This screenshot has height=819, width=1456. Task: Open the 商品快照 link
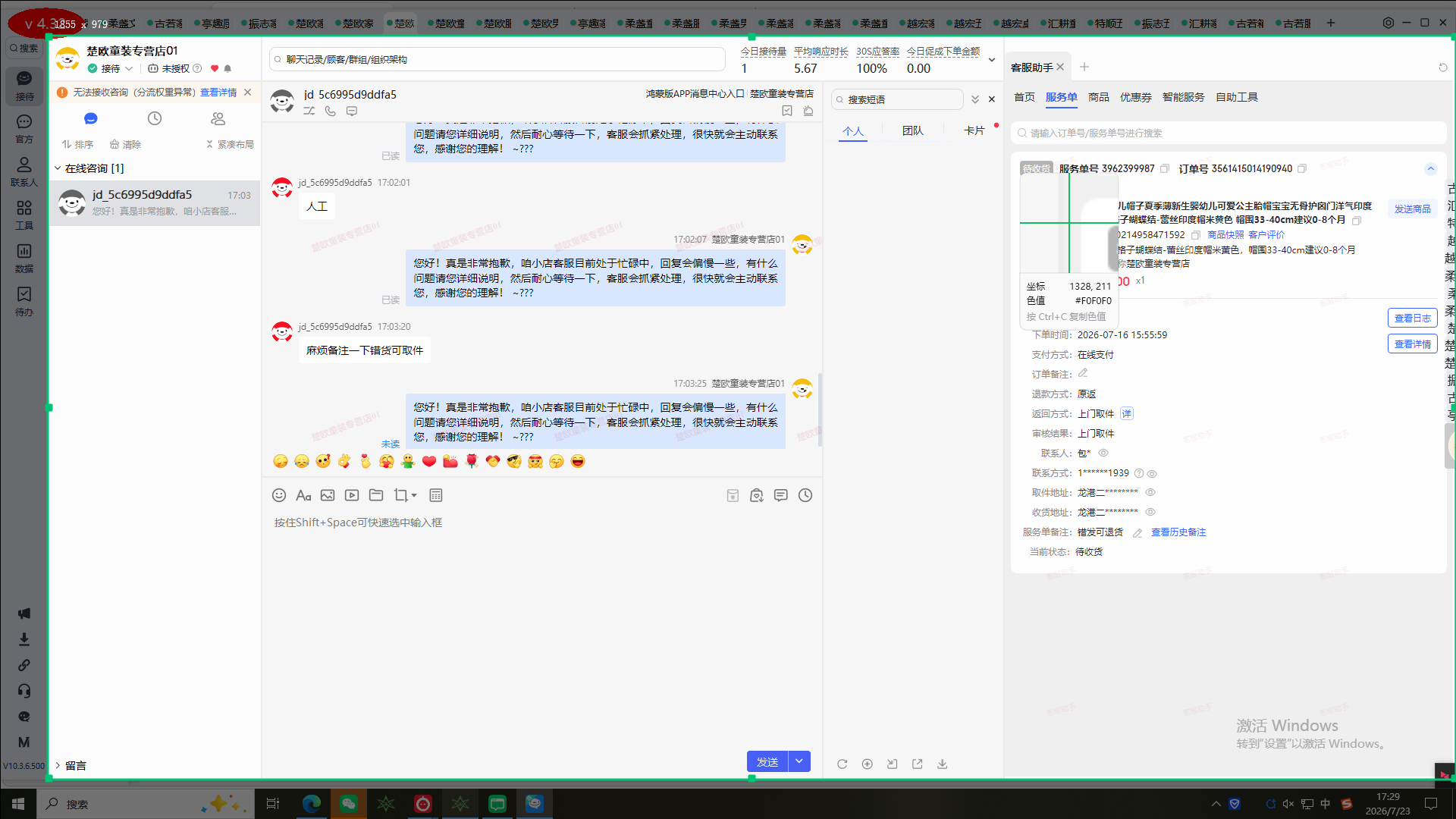click(1225, 235)
